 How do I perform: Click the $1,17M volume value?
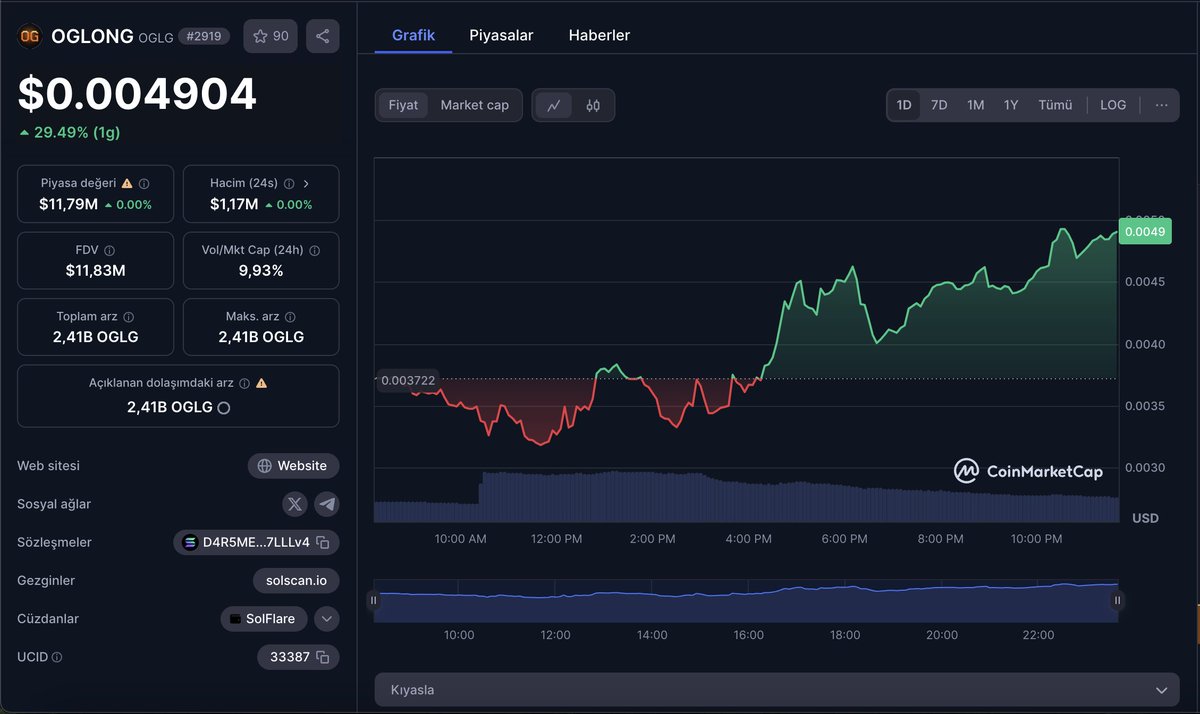click(234, 204)
